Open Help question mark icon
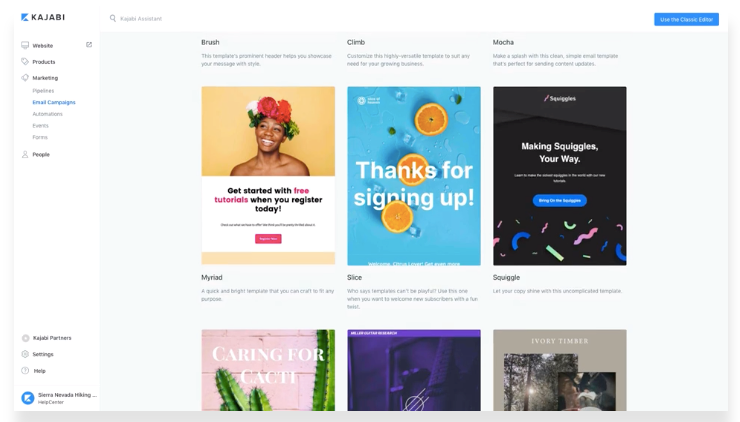 [x=25, y=371]
